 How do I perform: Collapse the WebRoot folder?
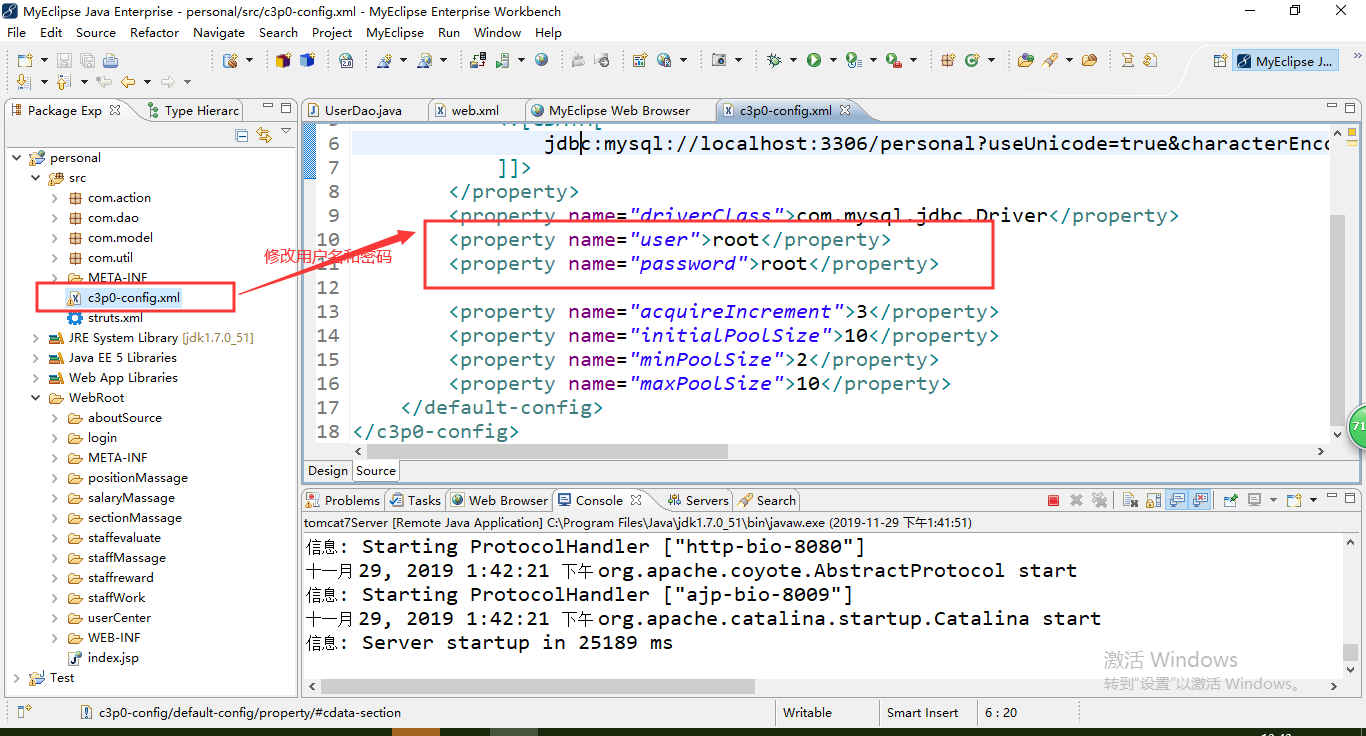click(36, 398)
